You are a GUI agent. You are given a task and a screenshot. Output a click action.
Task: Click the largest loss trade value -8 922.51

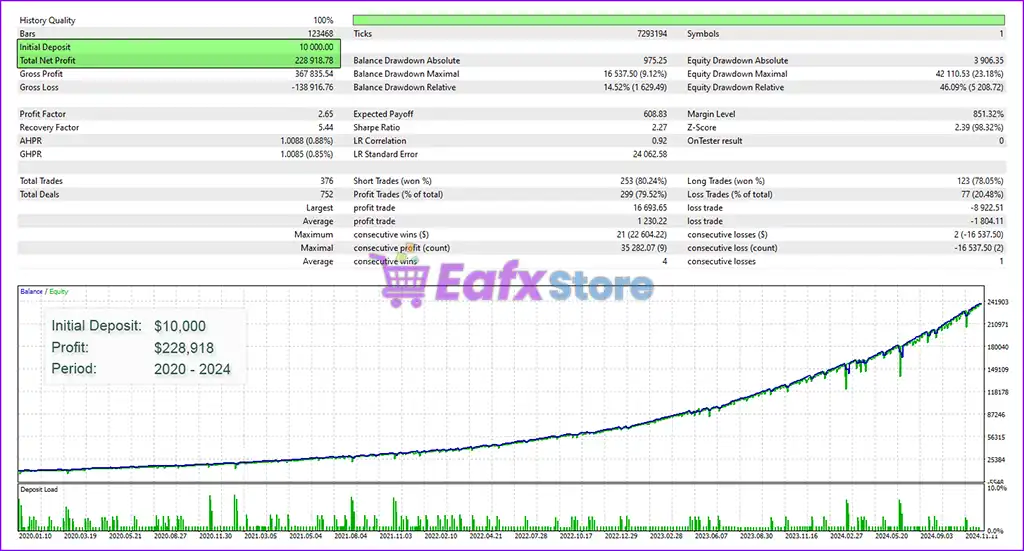point(987,208)
